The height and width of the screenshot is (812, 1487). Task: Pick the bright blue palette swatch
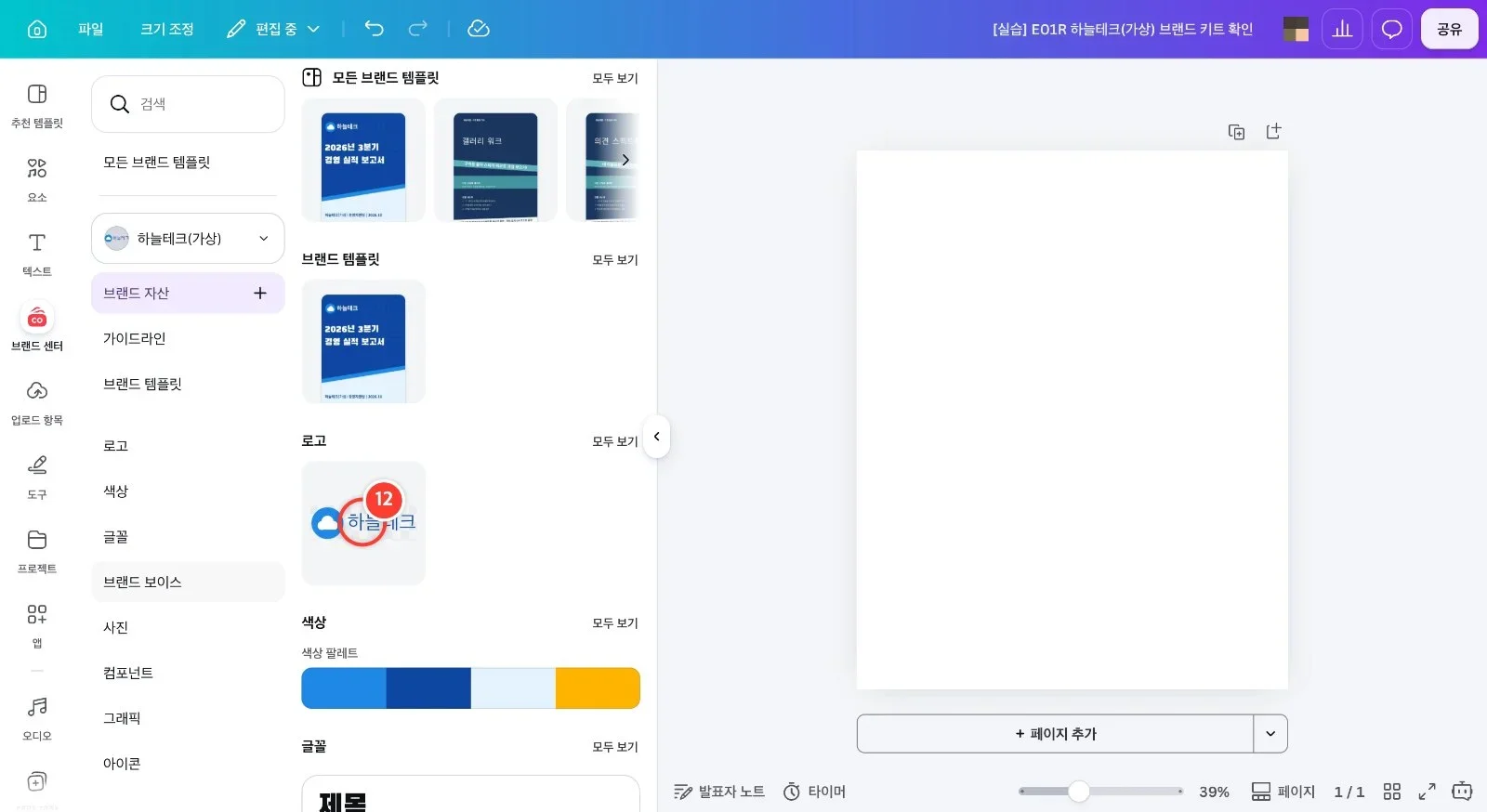pyautogui.click(x=344, y=688)
